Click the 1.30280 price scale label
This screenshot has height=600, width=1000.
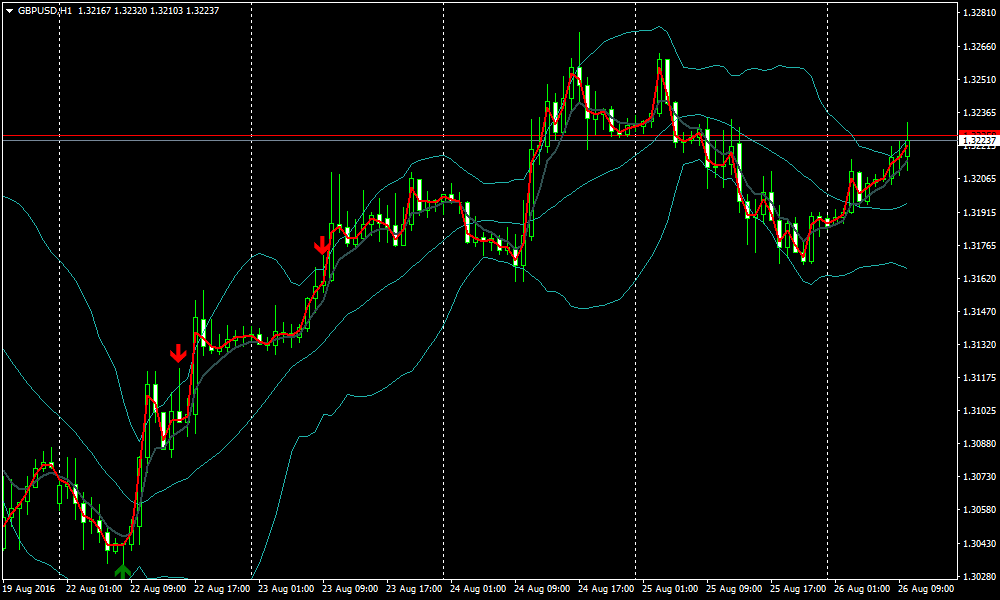(x=977, y=577)
